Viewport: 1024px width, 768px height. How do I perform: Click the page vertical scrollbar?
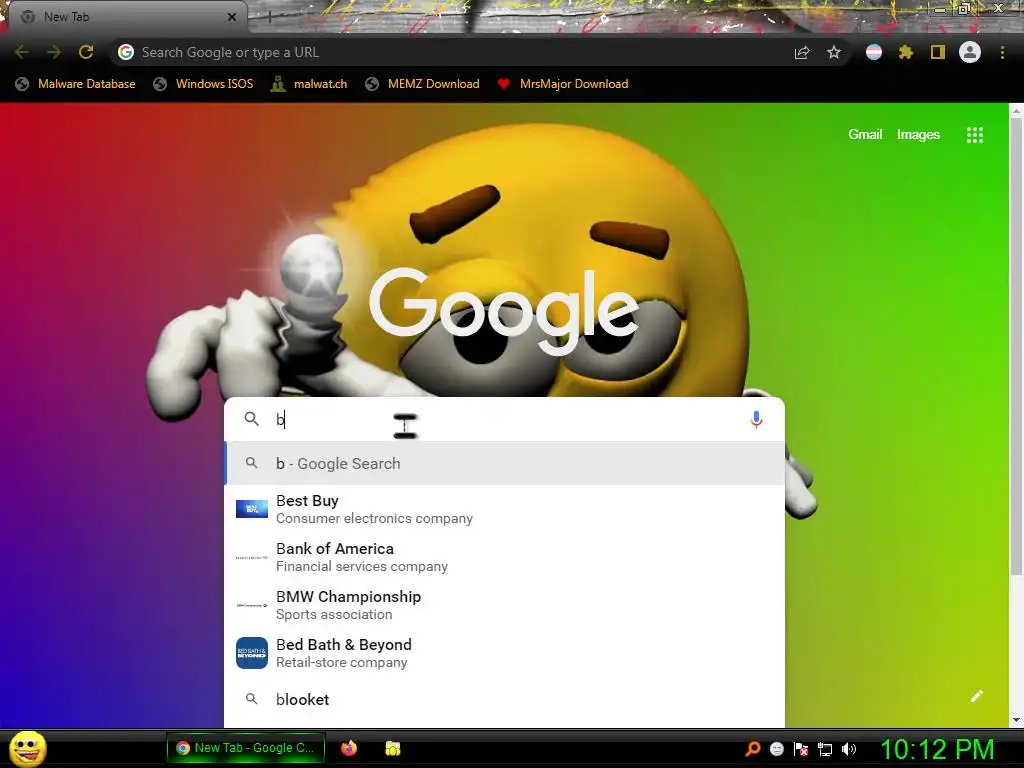click(1016, 346)
